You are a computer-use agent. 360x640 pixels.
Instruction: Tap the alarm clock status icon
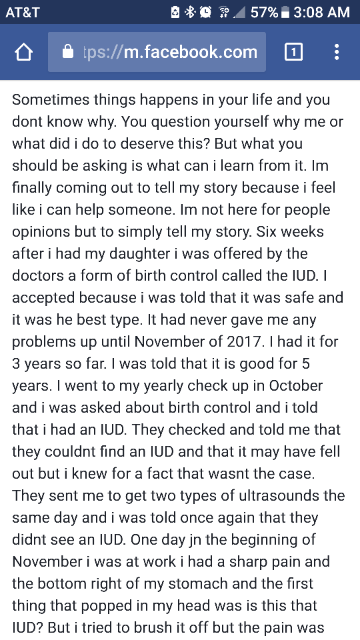coord(205,12)
